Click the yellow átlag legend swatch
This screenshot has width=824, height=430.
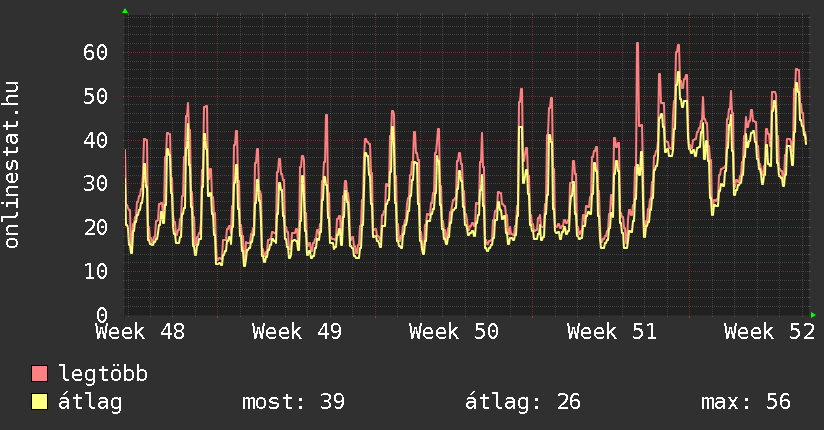click(39, 402)
